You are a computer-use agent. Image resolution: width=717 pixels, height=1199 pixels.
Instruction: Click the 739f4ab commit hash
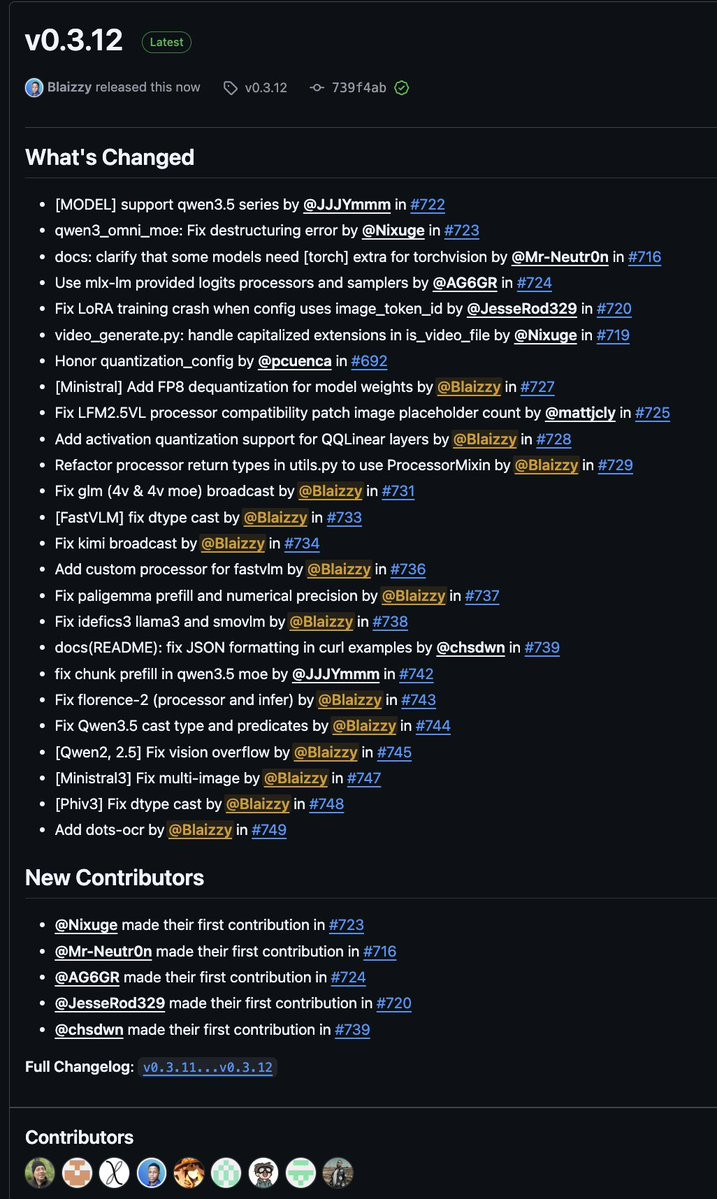[358, 88]
